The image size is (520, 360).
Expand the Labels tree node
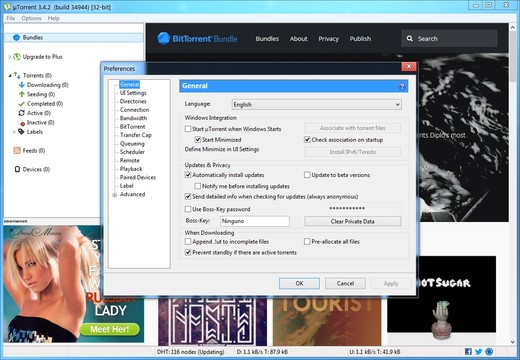point(14,132)
